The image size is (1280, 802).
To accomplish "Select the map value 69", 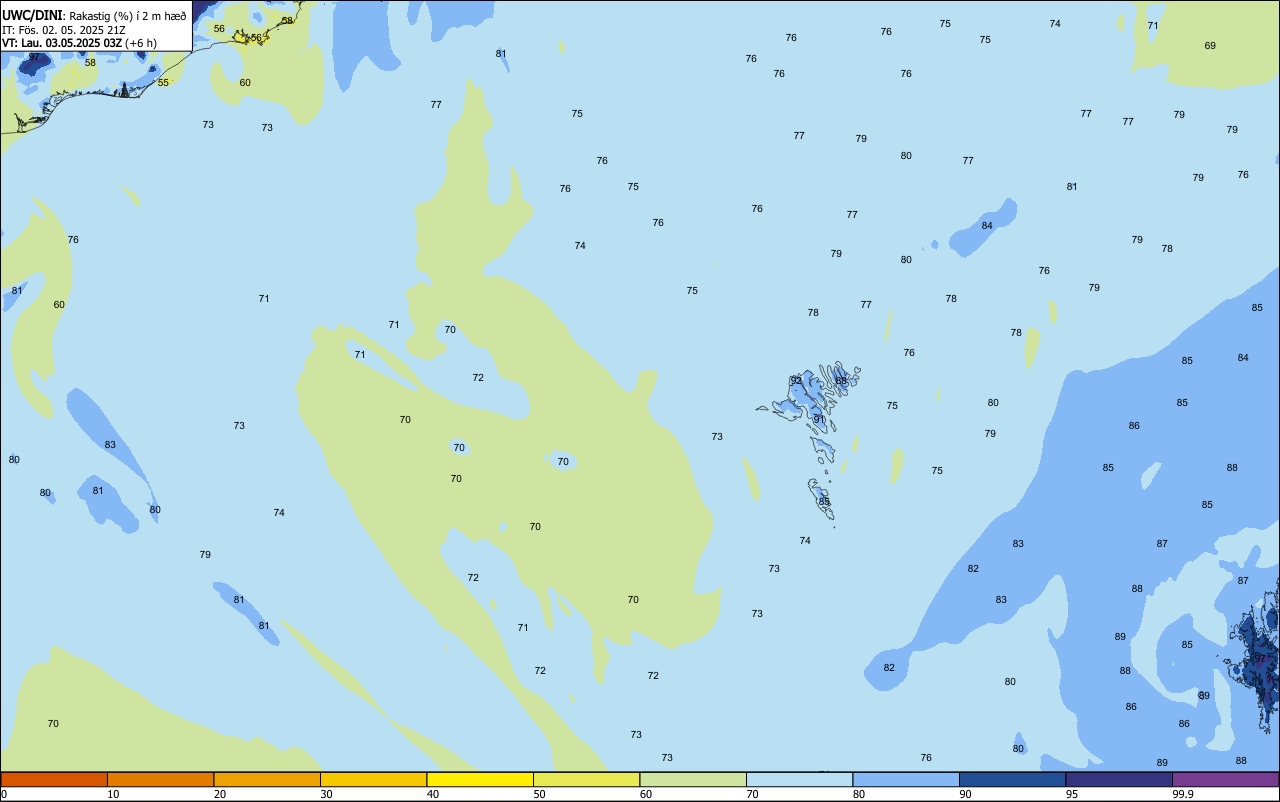I will pos(1210,46).
